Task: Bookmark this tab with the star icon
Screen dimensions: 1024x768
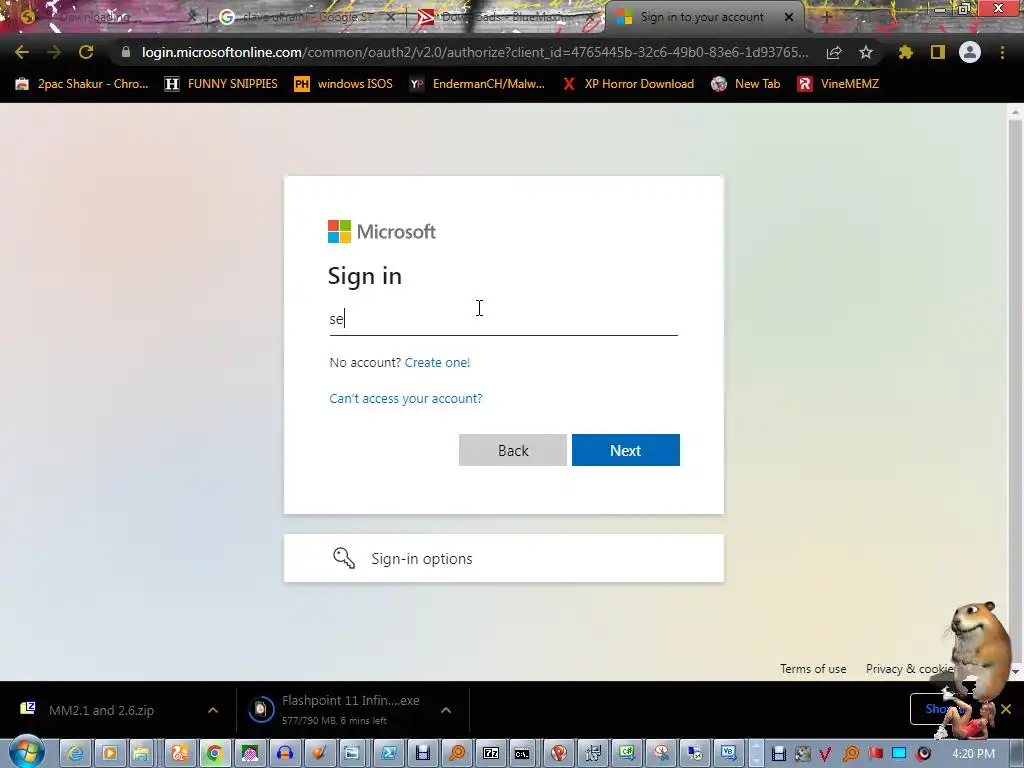Action: click(x=866, y=52)
